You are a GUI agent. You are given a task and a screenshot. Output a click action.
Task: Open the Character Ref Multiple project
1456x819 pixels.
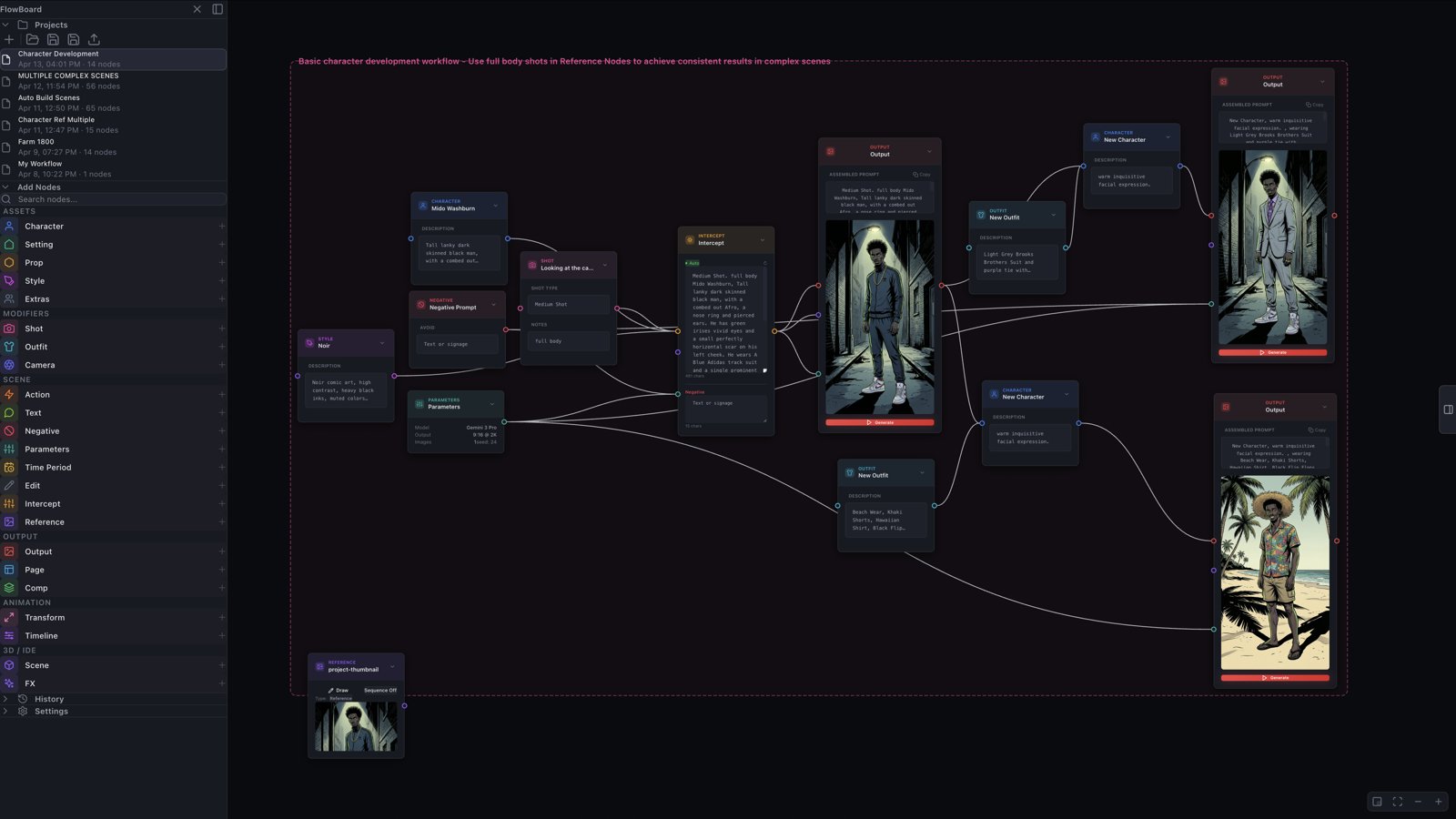point(113,125)
